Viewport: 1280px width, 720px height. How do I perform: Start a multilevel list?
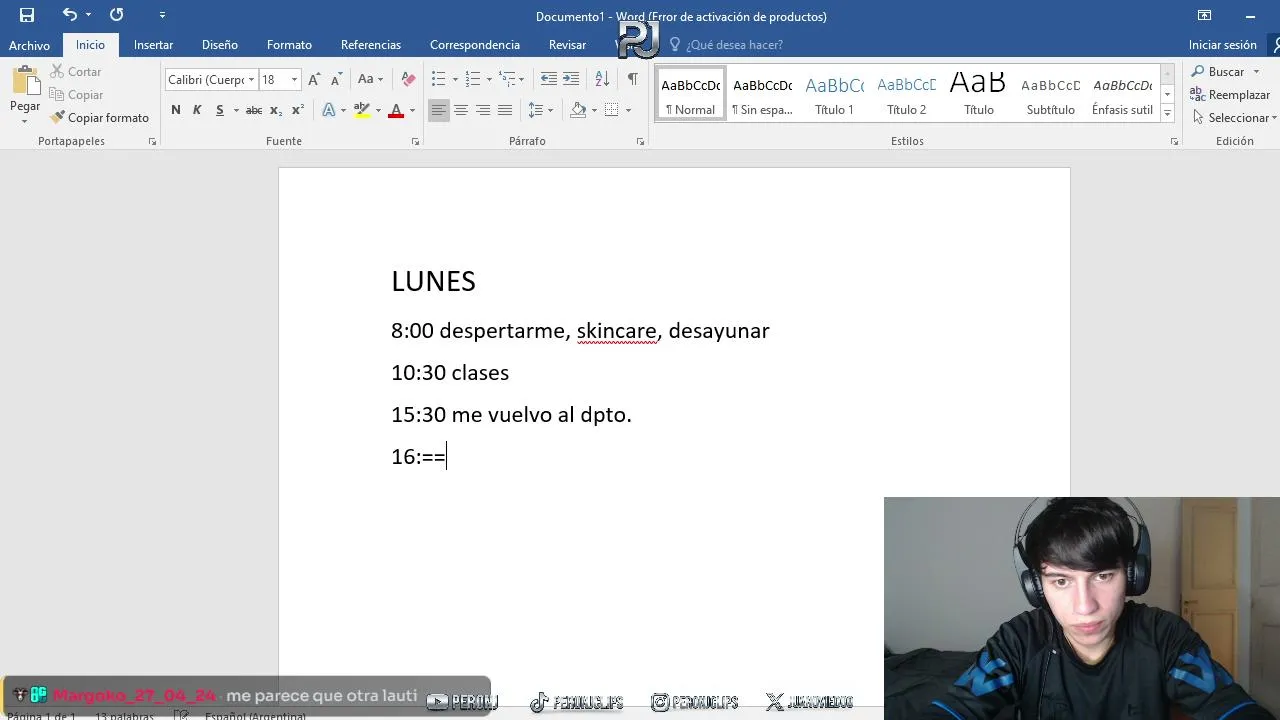[508, 80]
